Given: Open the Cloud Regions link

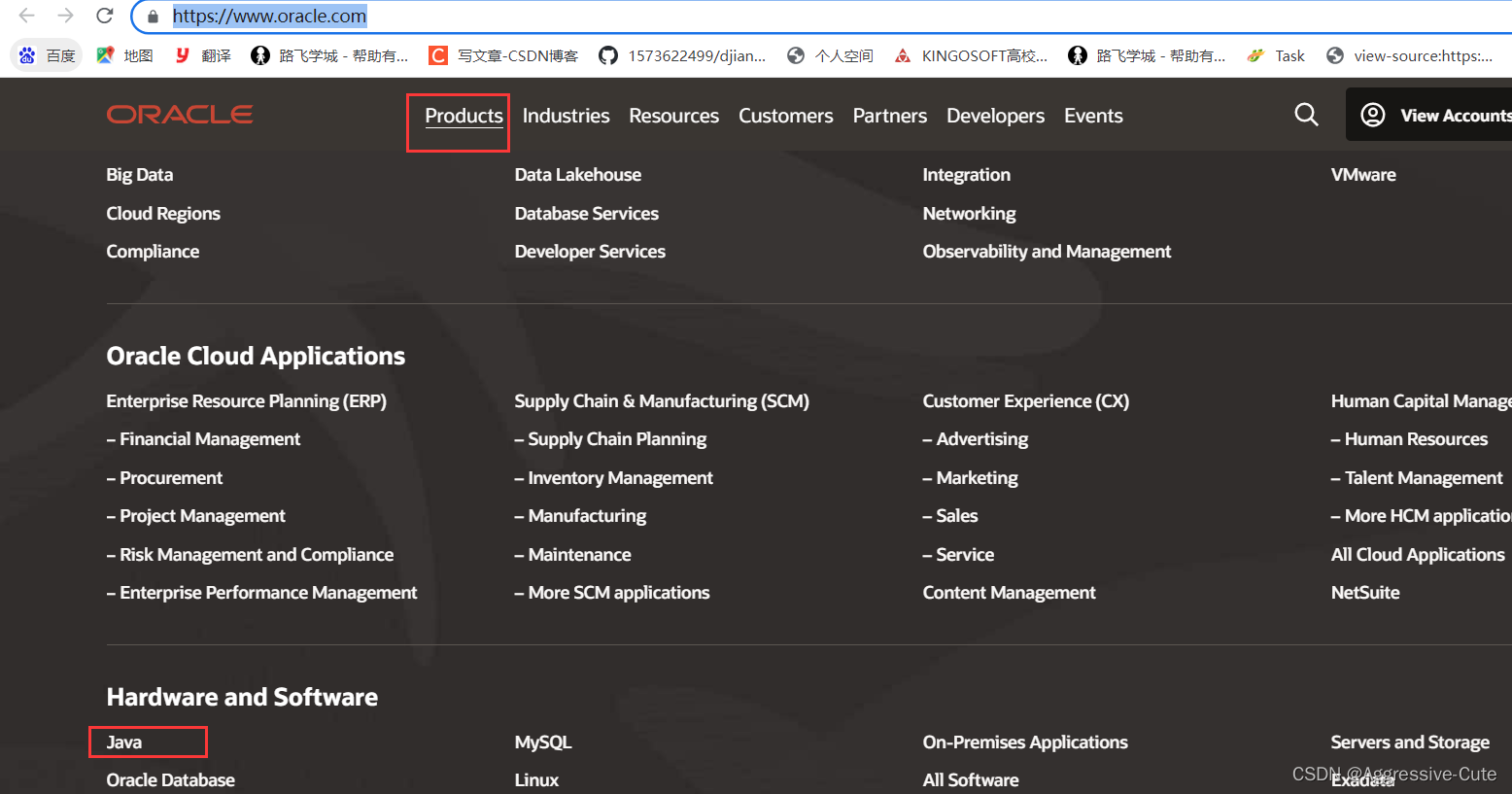Looking at the screenshot, I should click(x=163, y=214).
